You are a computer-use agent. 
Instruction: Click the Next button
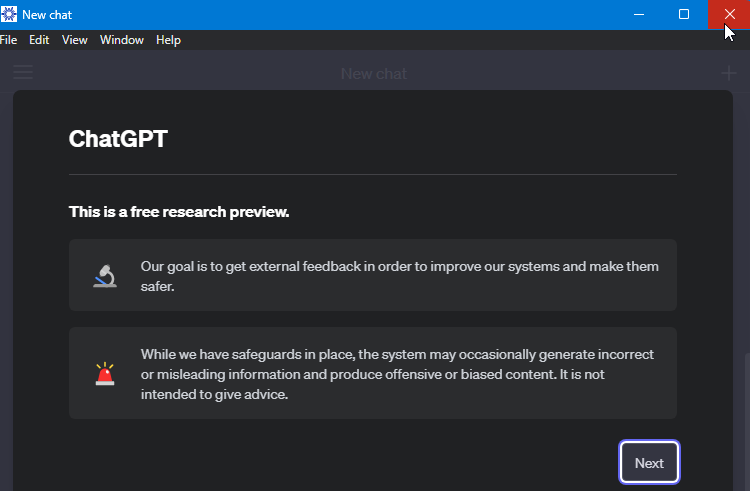(x=649, y=462)
